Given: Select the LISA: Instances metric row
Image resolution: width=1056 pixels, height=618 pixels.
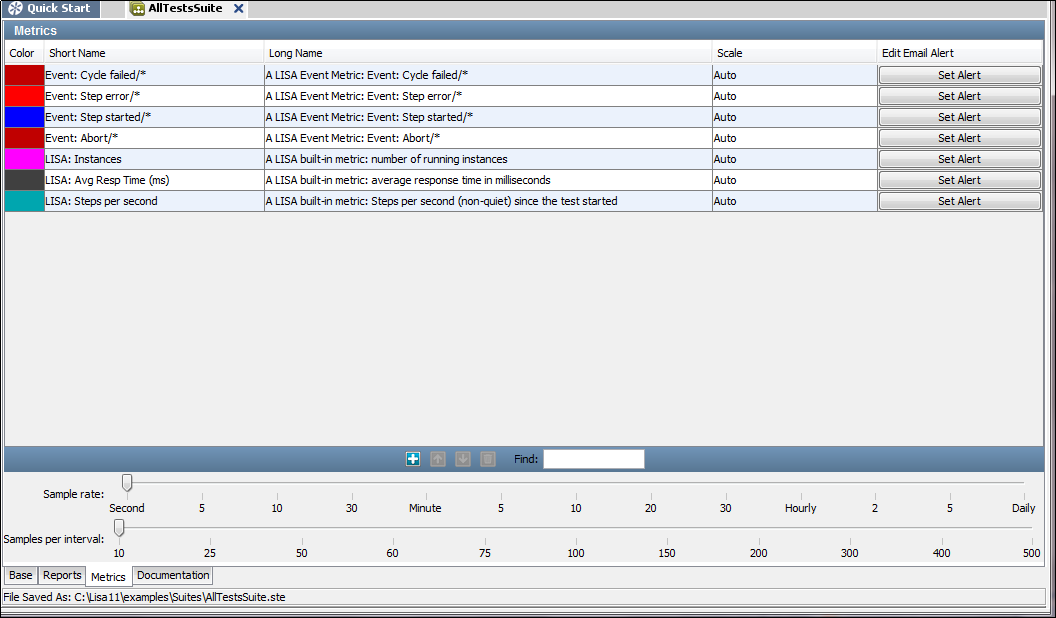Looking at the screenshot, I should [150, 158].
